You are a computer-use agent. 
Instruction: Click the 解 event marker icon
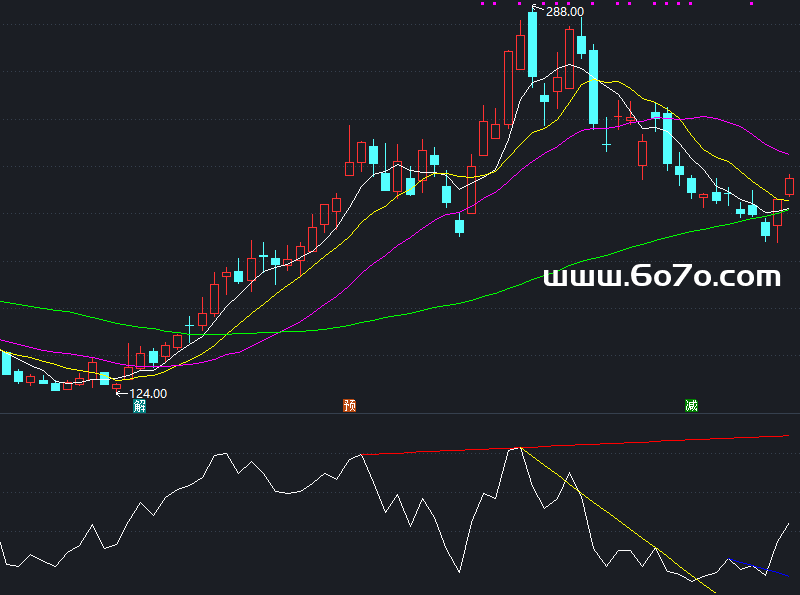pyautogui.click(x=139, y=406)
